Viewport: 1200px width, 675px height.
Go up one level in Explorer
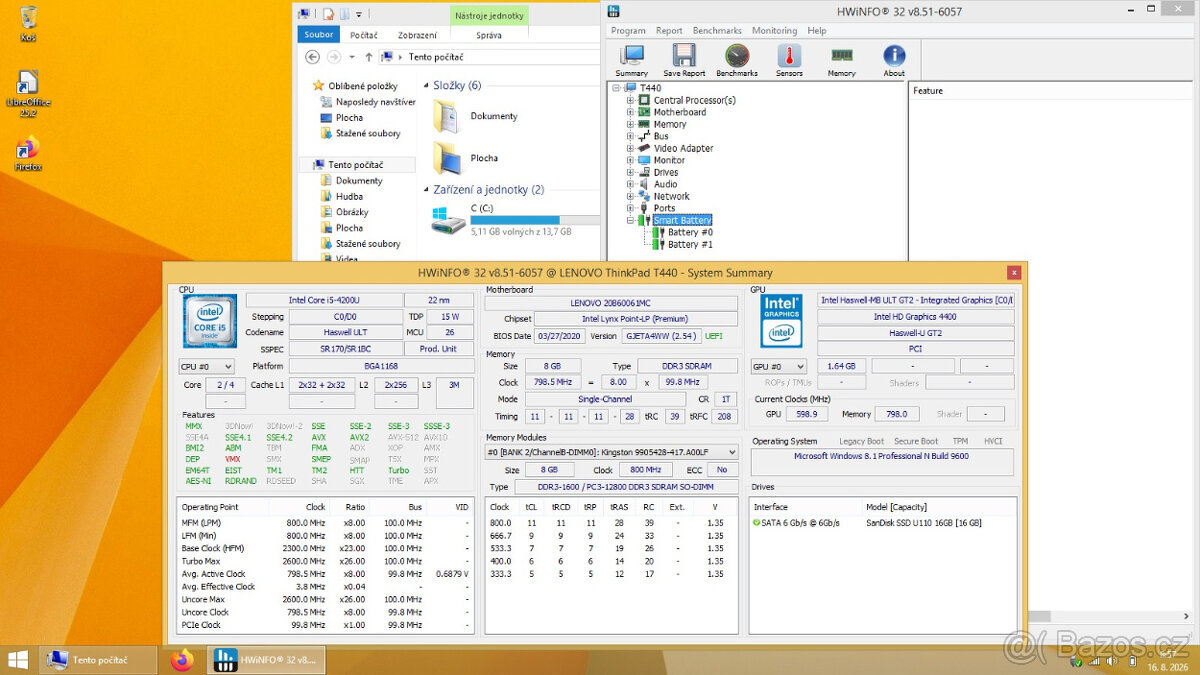coord(369,57)
